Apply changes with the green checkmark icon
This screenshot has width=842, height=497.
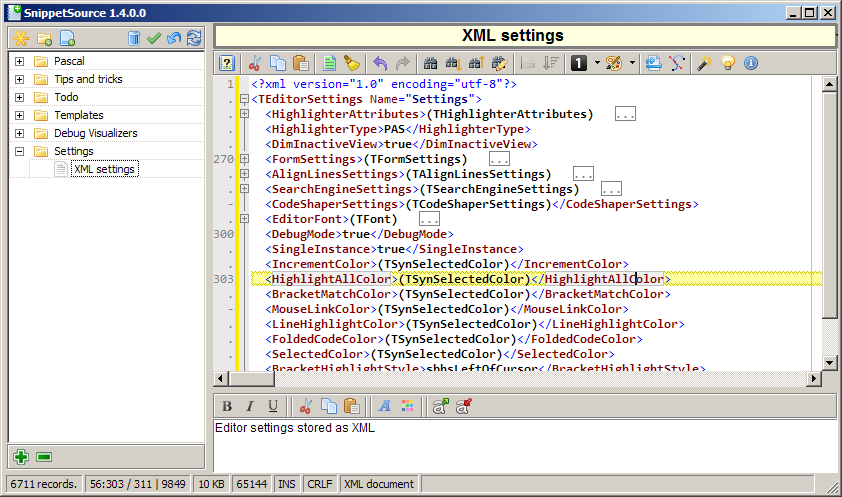(154, 38)
